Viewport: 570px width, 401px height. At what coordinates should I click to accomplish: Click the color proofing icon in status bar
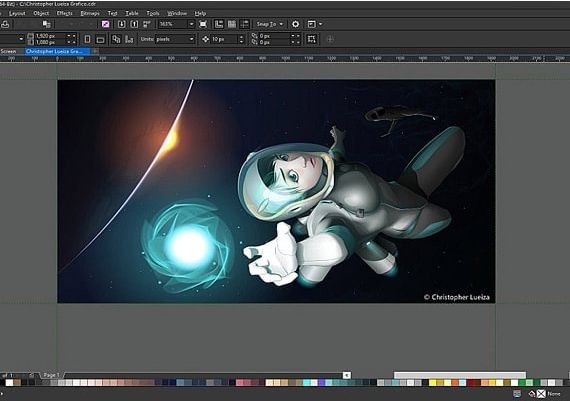coord(517,393)
